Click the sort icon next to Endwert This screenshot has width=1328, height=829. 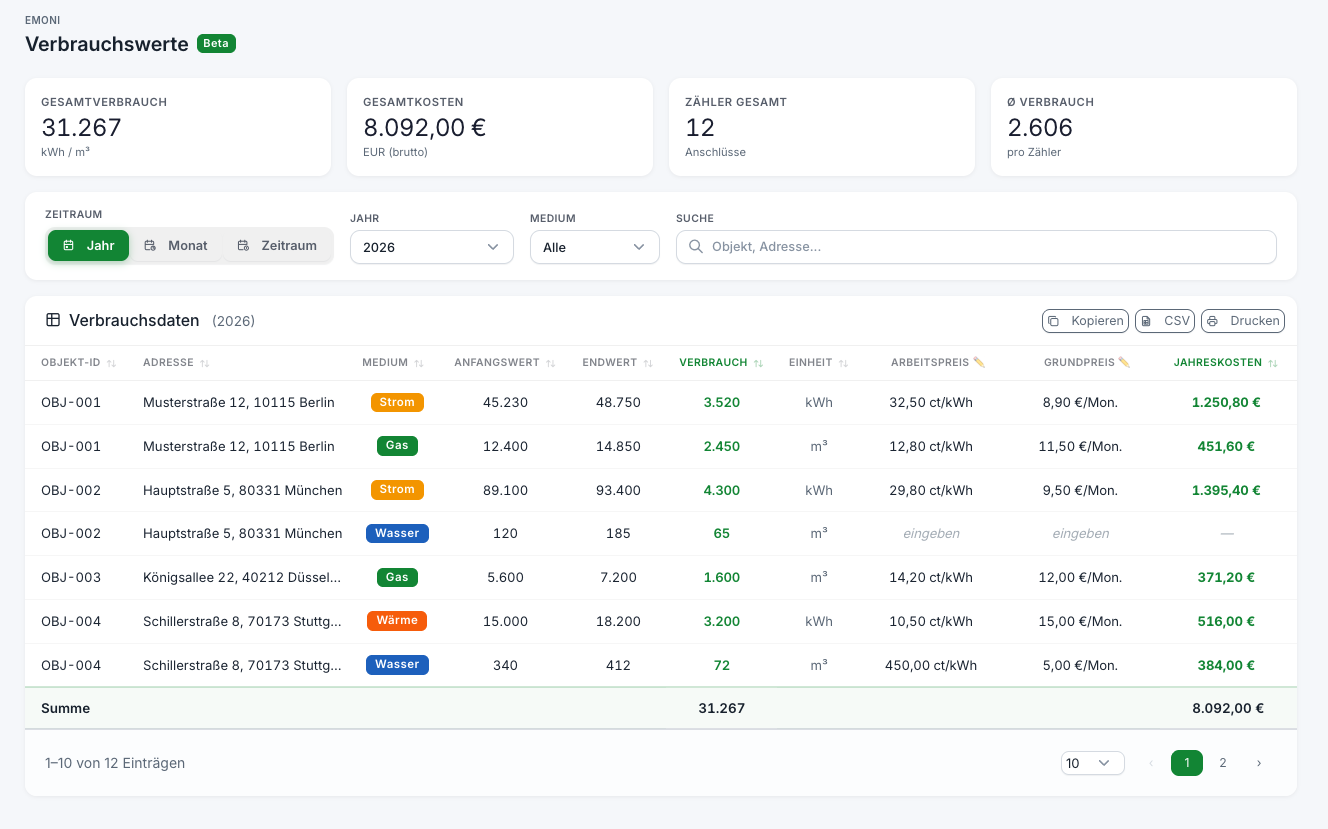pos(648,363)
